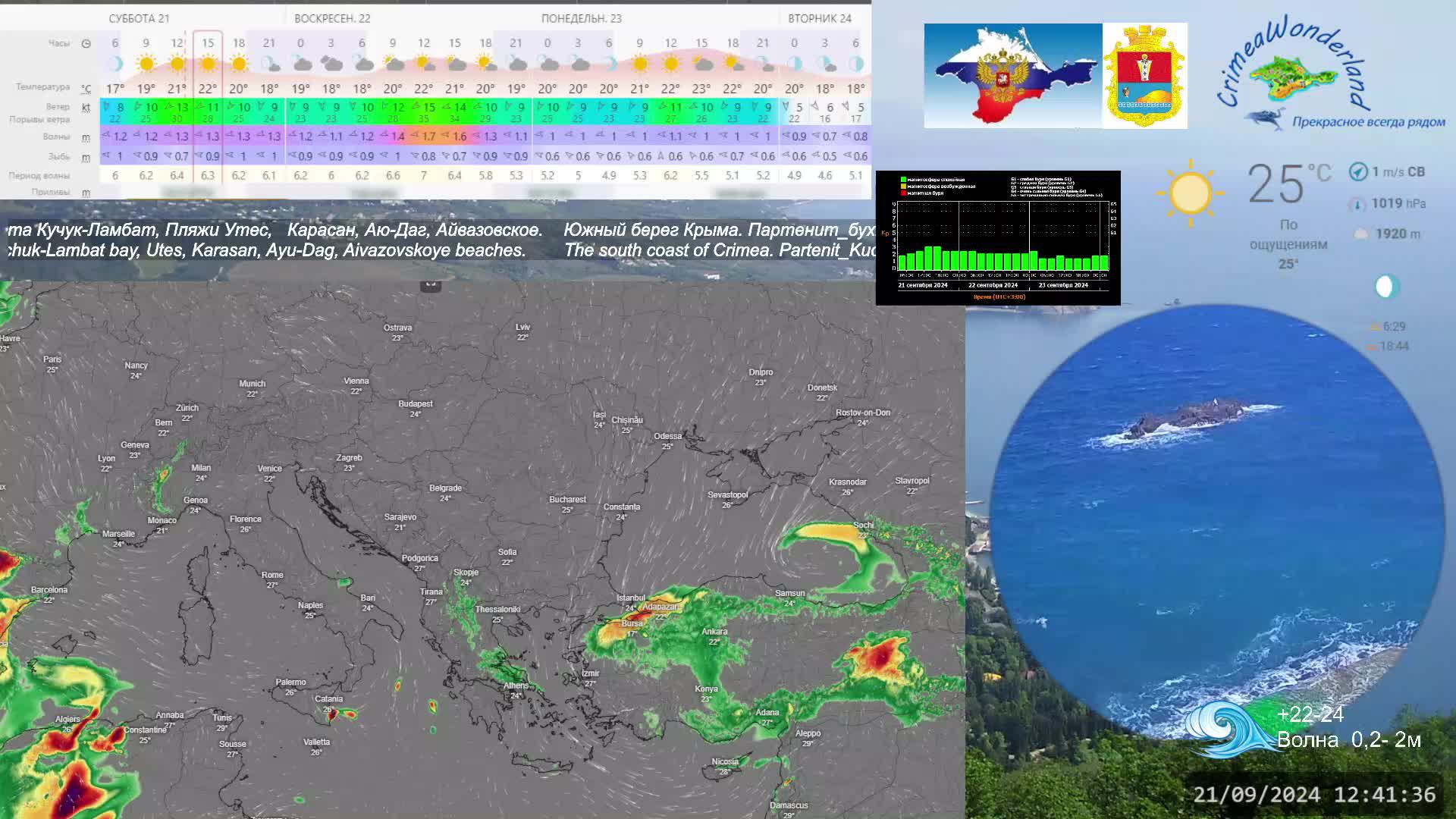Click the city coat of arms emblem
Image resolution: width=1456 pixels, height=819 pixels.
click(x=1144, y=76)
